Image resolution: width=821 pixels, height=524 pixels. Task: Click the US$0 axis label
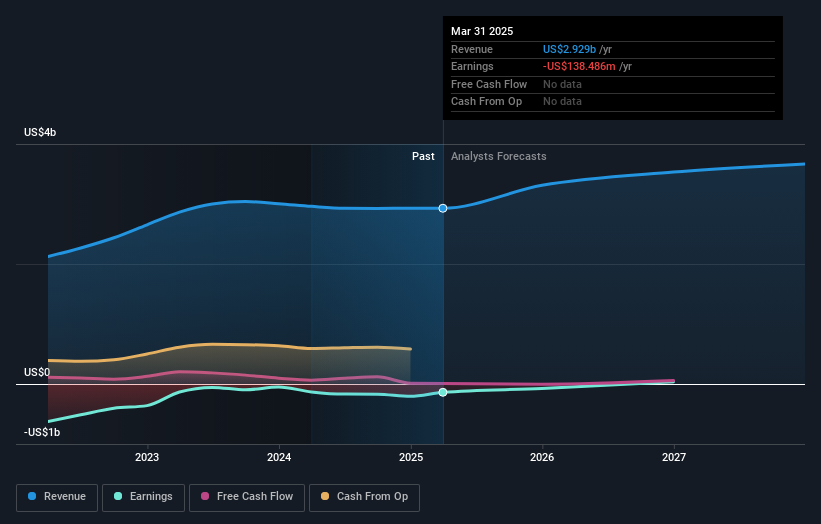37,372
